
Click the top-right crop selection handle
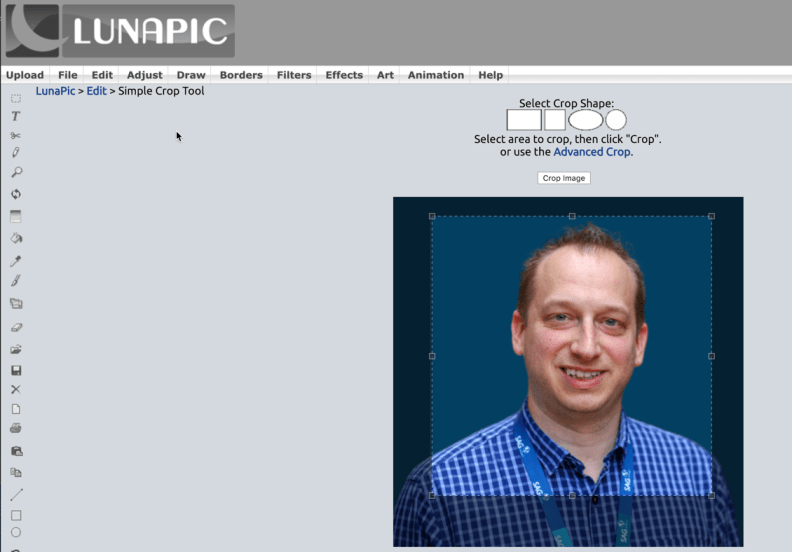click(711, 216)
